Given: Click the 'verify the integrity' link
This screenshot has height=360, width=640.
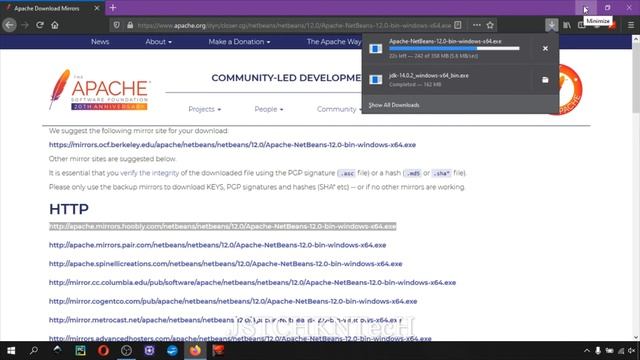Looking at the screenshot, I should tap(149, 173).
